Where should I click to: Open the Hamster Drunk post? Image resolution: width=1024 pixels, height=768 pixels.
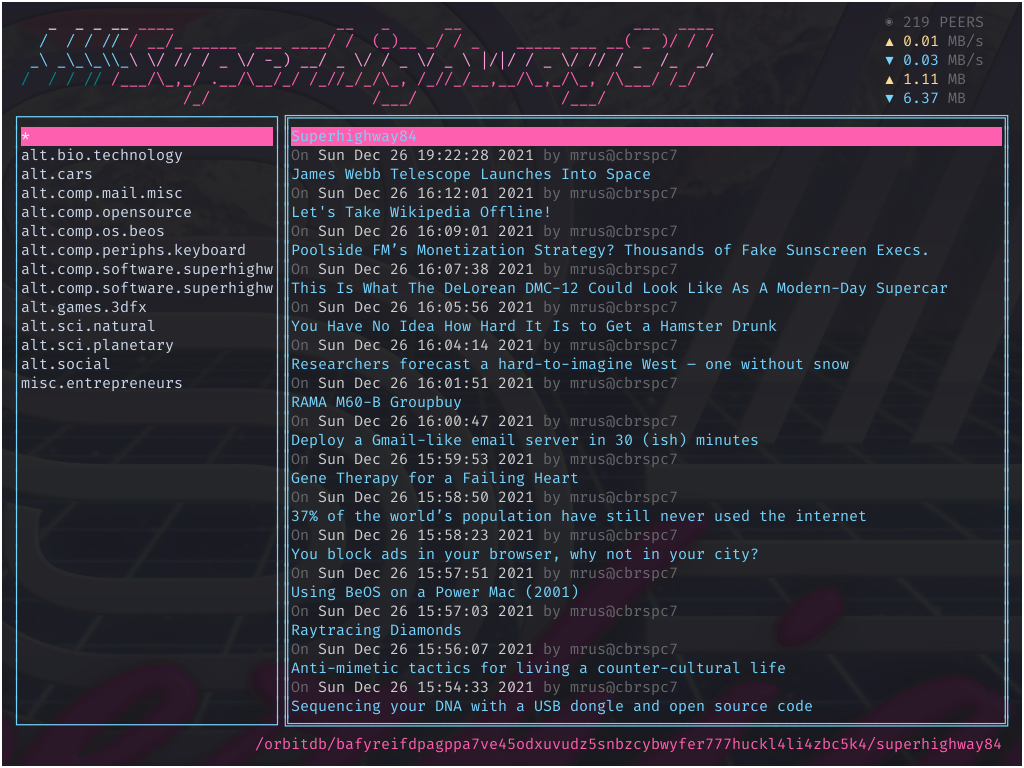click(534, 326)
